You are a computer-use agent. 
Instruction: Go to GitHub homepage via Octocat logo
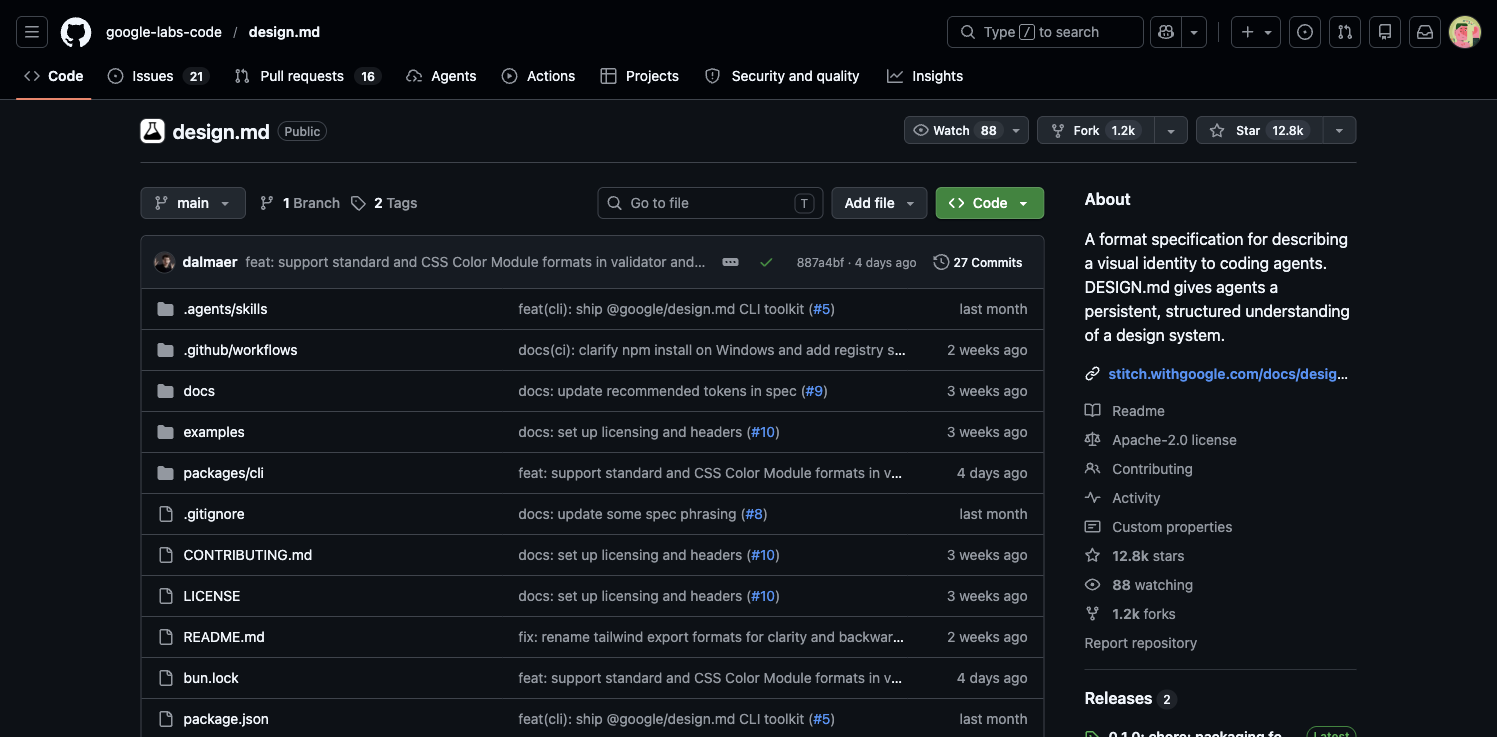point(76,32)
